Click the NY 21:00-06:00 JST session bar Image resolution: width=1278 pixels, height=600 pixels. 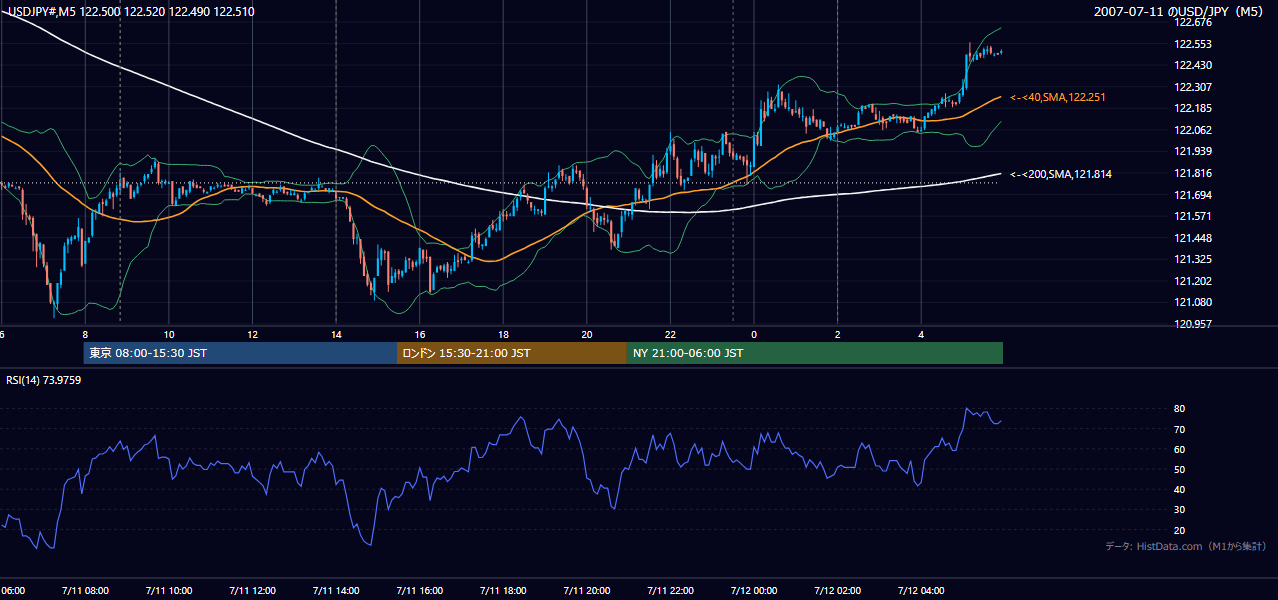[815, 353]
